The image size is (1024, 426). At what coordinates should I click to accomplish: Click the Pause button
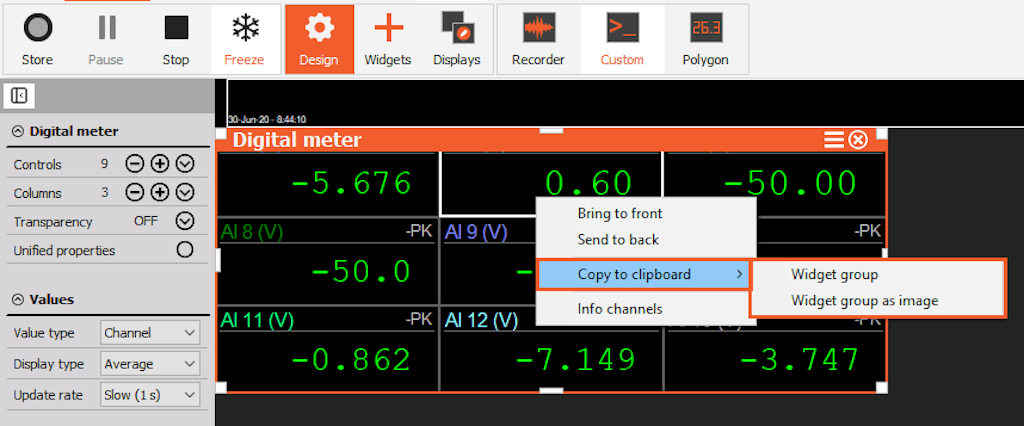click(106, 39)
